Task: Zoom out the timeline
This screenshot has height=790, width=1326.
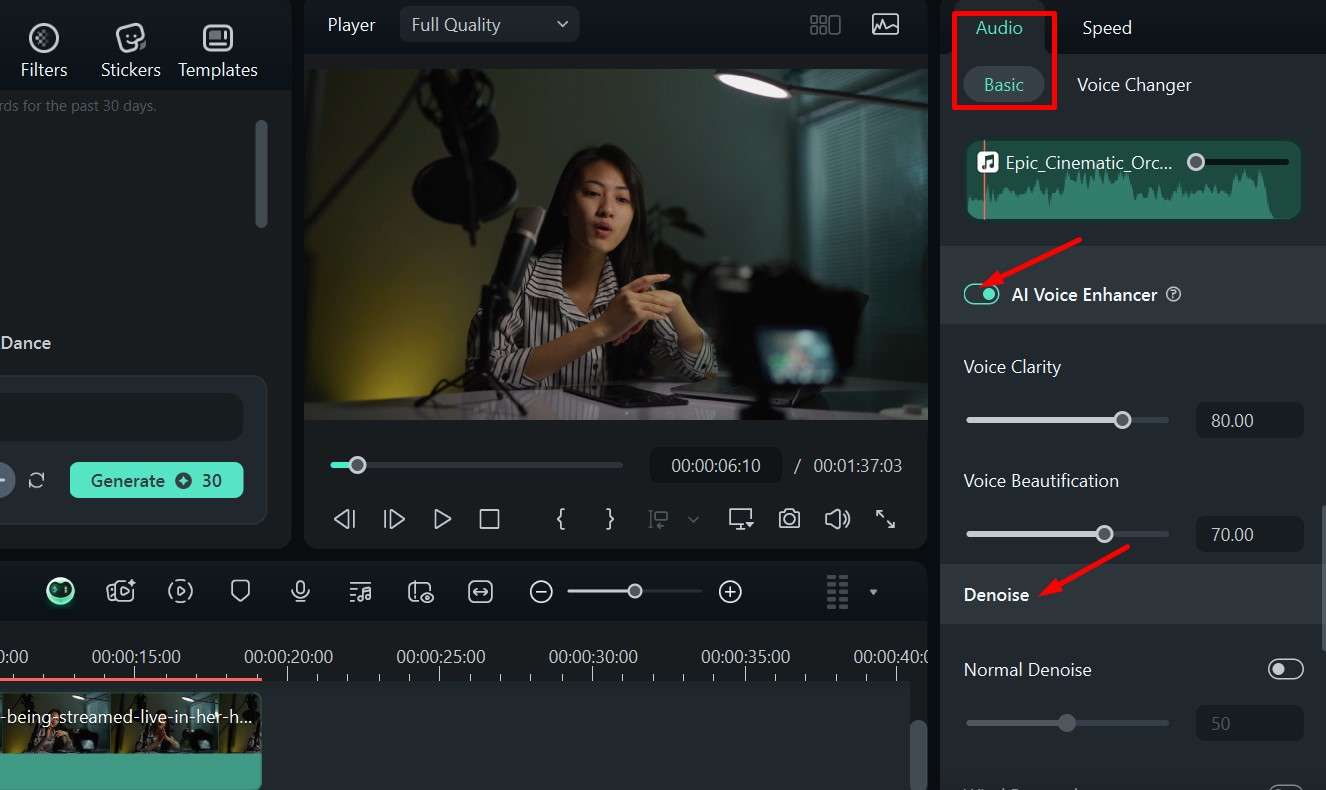Action: pyautogui.click(x=541, y=592)
